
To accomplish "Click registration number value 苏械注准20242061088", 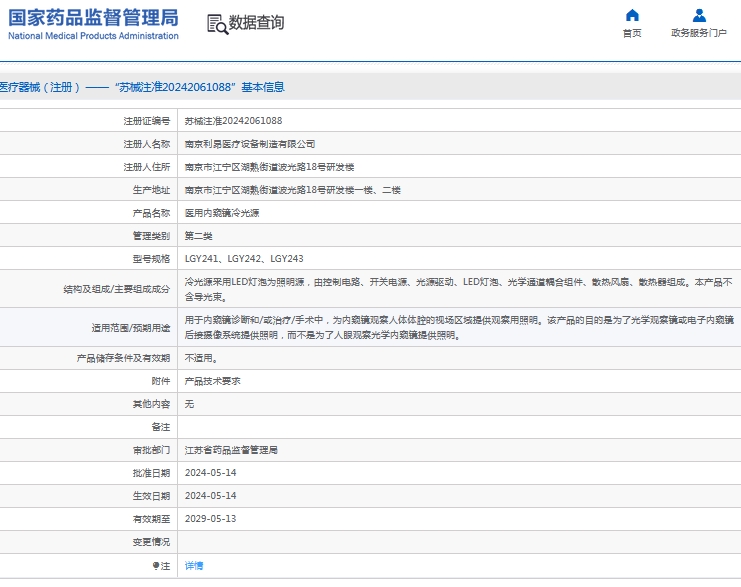I will coord(233,121).
